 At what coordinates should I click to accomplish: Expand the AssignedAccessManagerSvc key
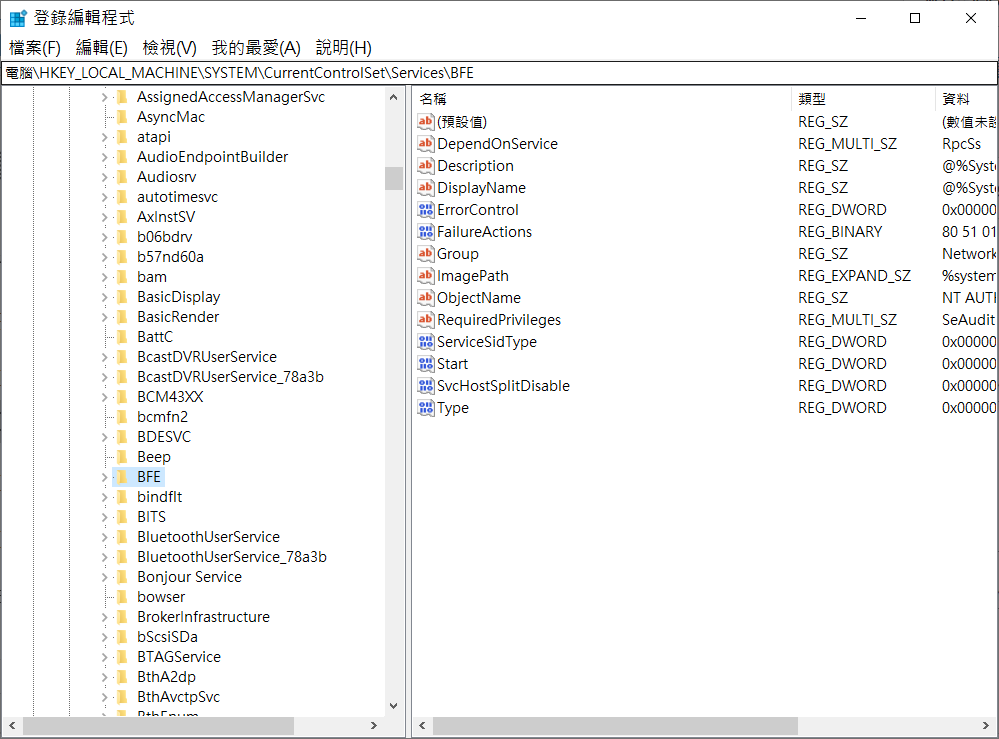[x=104, y=97]
